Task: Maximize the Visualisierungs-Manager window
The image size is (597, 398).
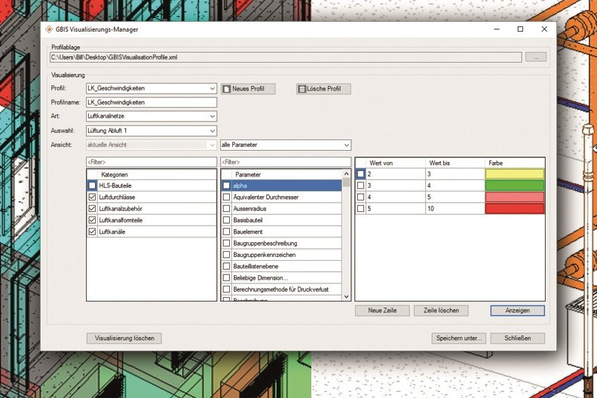Action: coord(520,29)
